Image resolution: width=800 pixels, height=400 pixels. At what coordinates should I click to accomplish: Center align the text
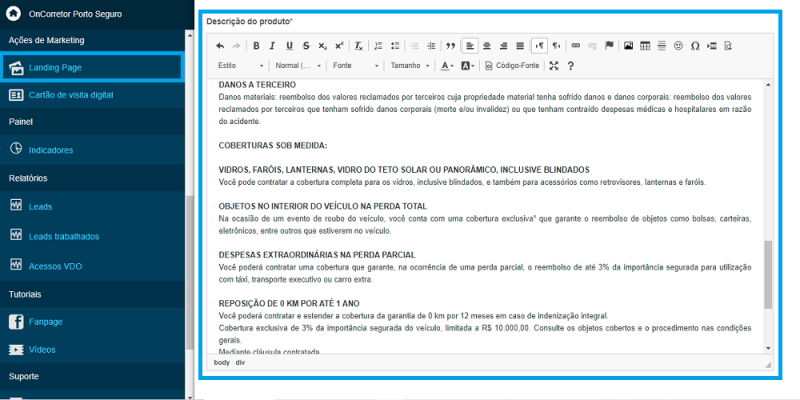[487, 46]
